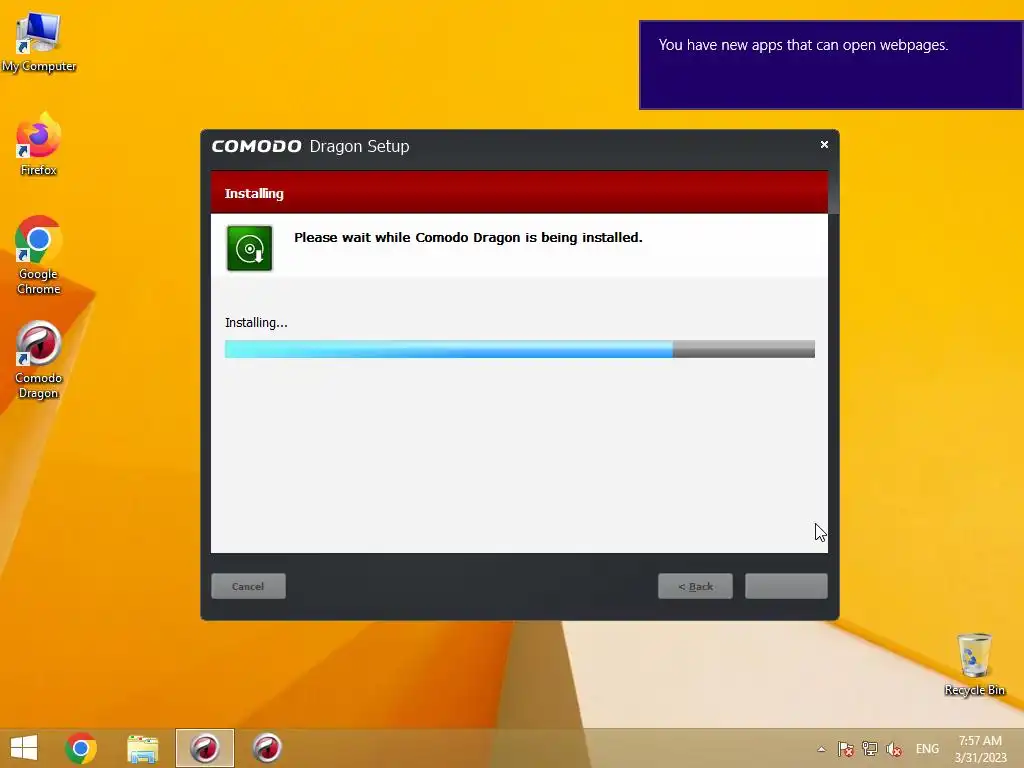Open the new apps webpage notification
The height and width of the screenshot is (768, 1024).
click(x=831, y=65)
